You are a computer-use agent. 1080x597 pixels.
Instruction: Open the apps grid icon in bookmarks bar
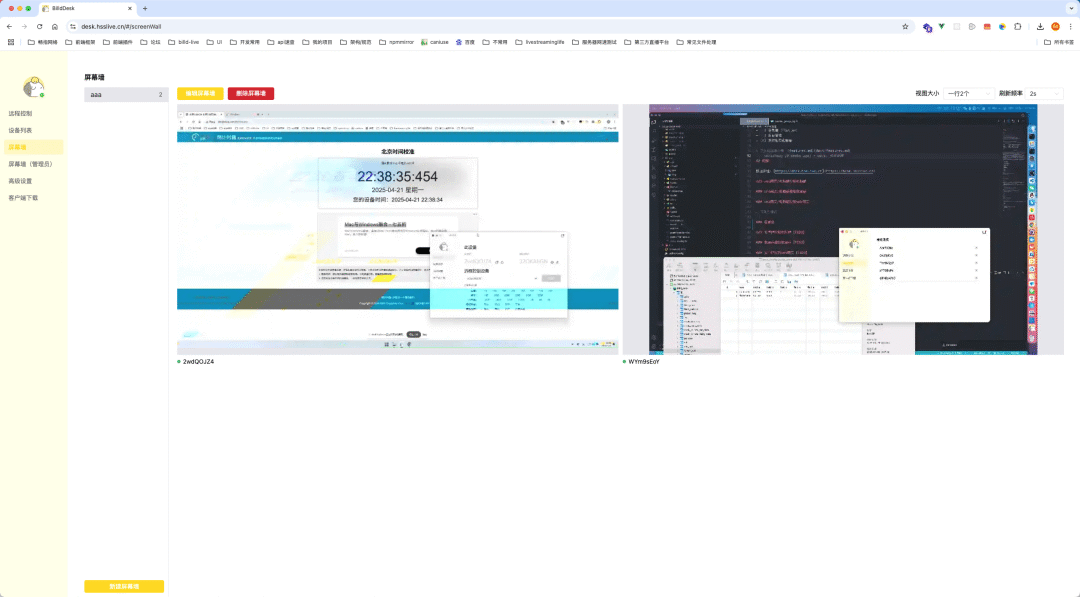point(11,42)
